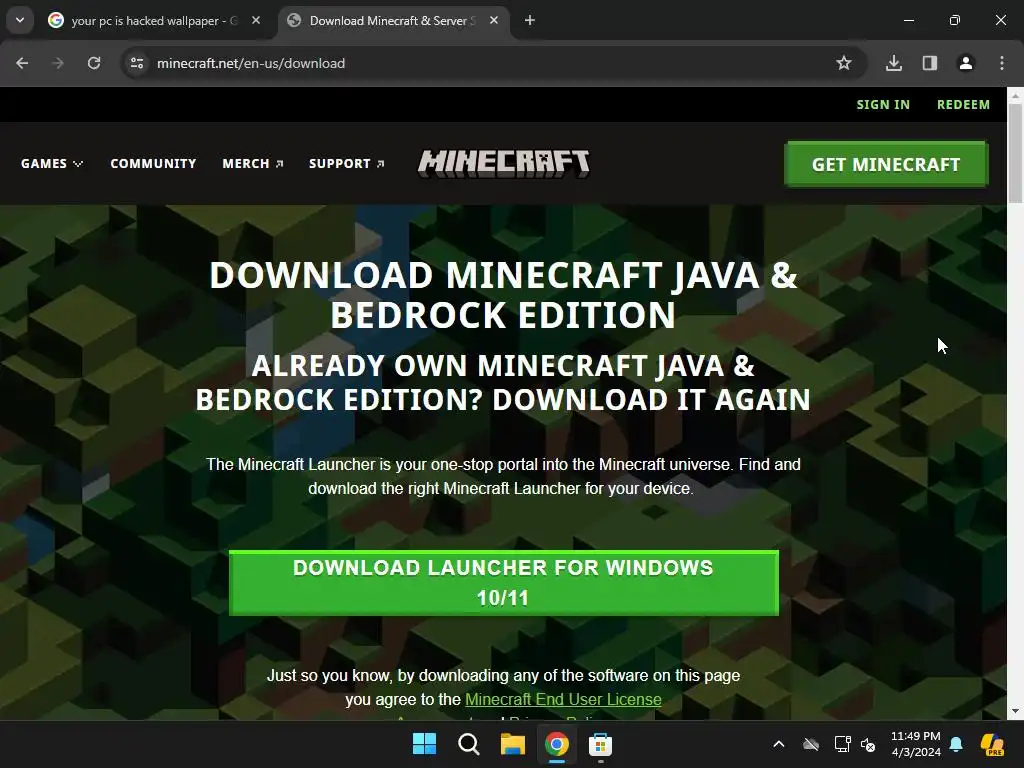This screenshot has width=1024, height=768.
Task: Click the Chrome taskbar icon
Action: pos(556,744)
